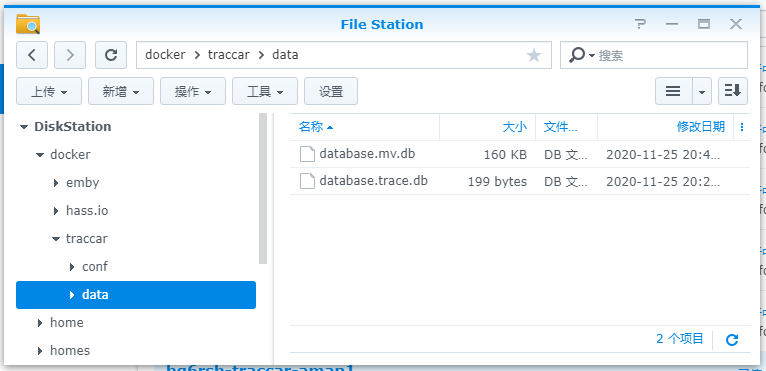Image resolution: width=766 pixels, height=371 pixels.
Task: Switch to list view icon
Action: point(673,91)
